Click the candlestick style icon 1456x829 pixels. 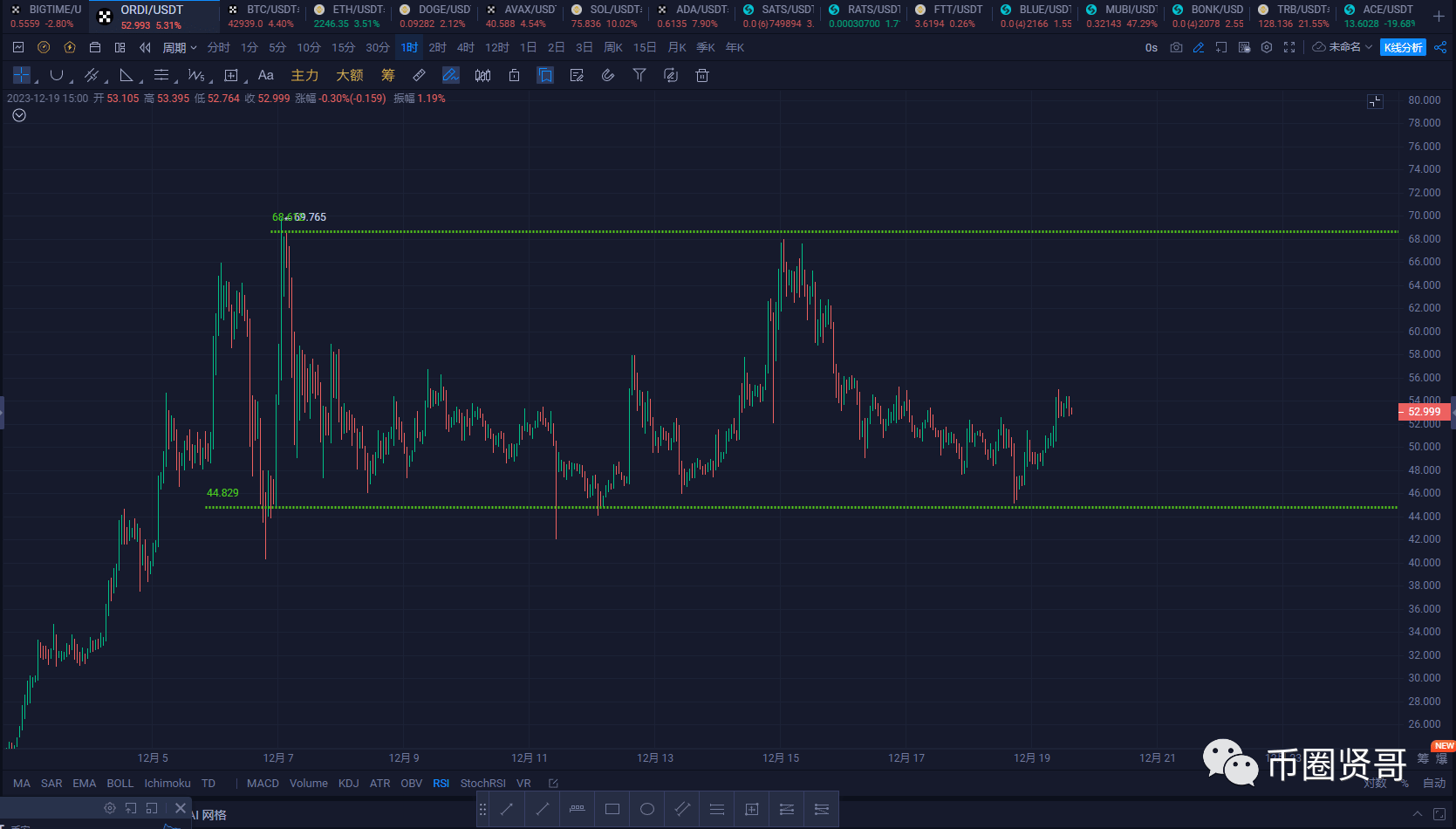pos(482,75)
